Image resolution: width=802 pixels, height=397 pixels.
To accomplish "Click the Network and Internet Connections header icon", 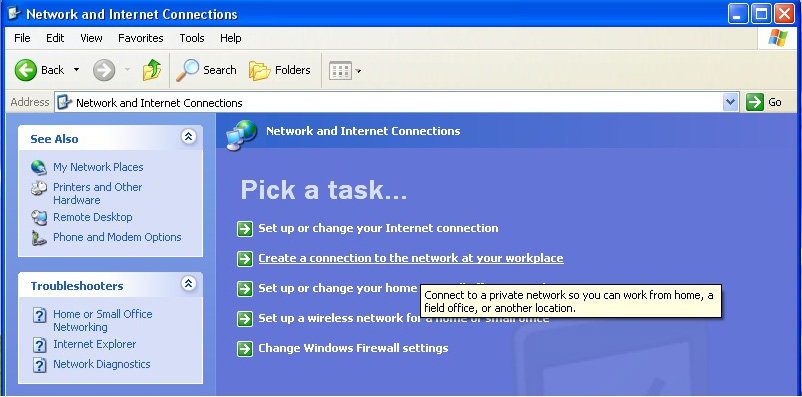I will click(241, 135).
